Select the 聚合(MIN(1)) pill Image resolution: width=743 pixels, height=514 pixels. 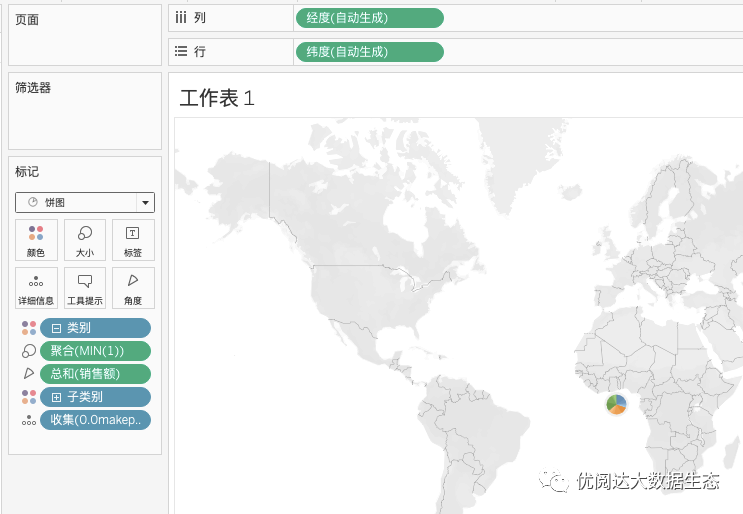coord(95,351)
